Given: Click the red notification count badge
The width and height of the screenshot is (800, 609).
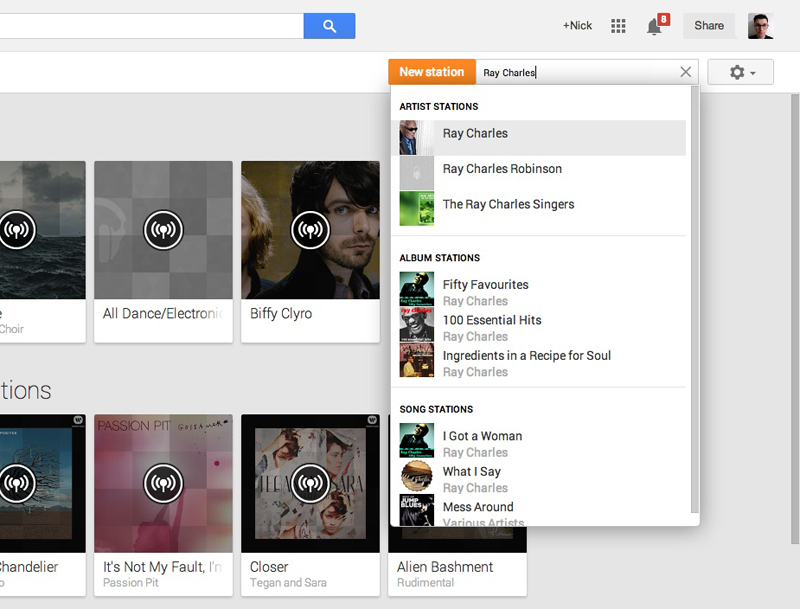Looking at the screenshot, I should coord(663,19).
